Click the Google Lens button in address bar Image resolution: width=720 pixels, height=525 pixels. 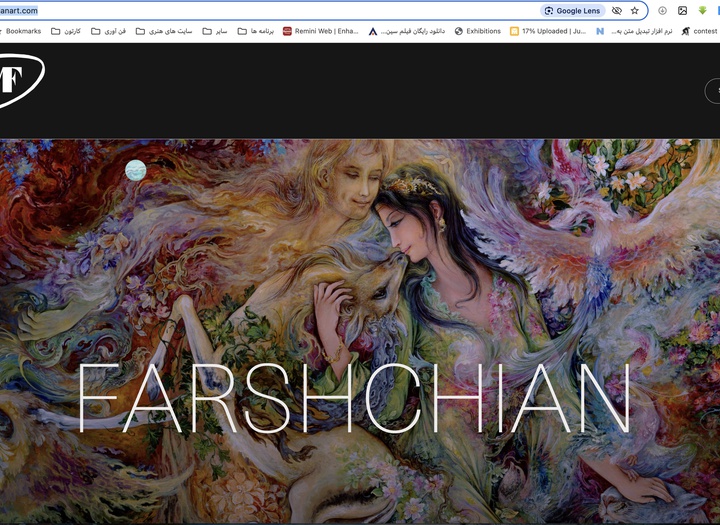pos(572,11)
